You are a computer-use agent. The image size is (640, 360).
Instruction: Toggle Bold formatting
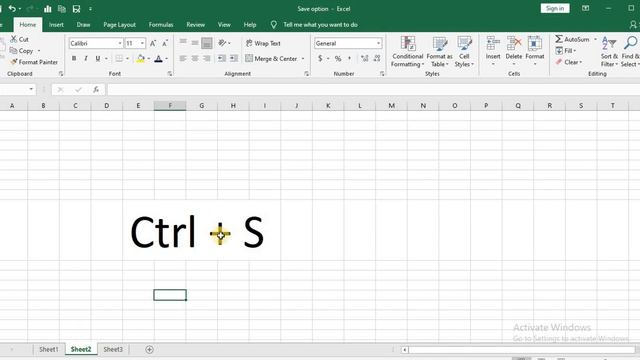[x=74, y=58]
